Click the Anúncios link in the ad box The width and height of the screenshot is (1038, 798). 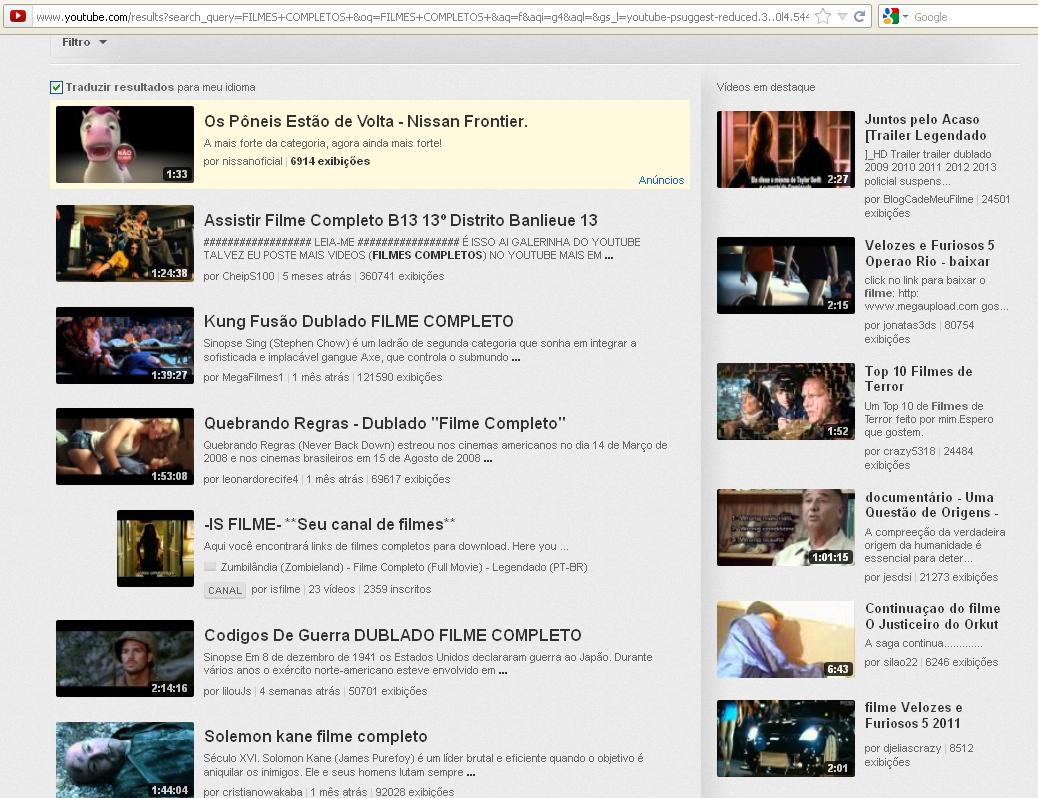coord(663,179)
